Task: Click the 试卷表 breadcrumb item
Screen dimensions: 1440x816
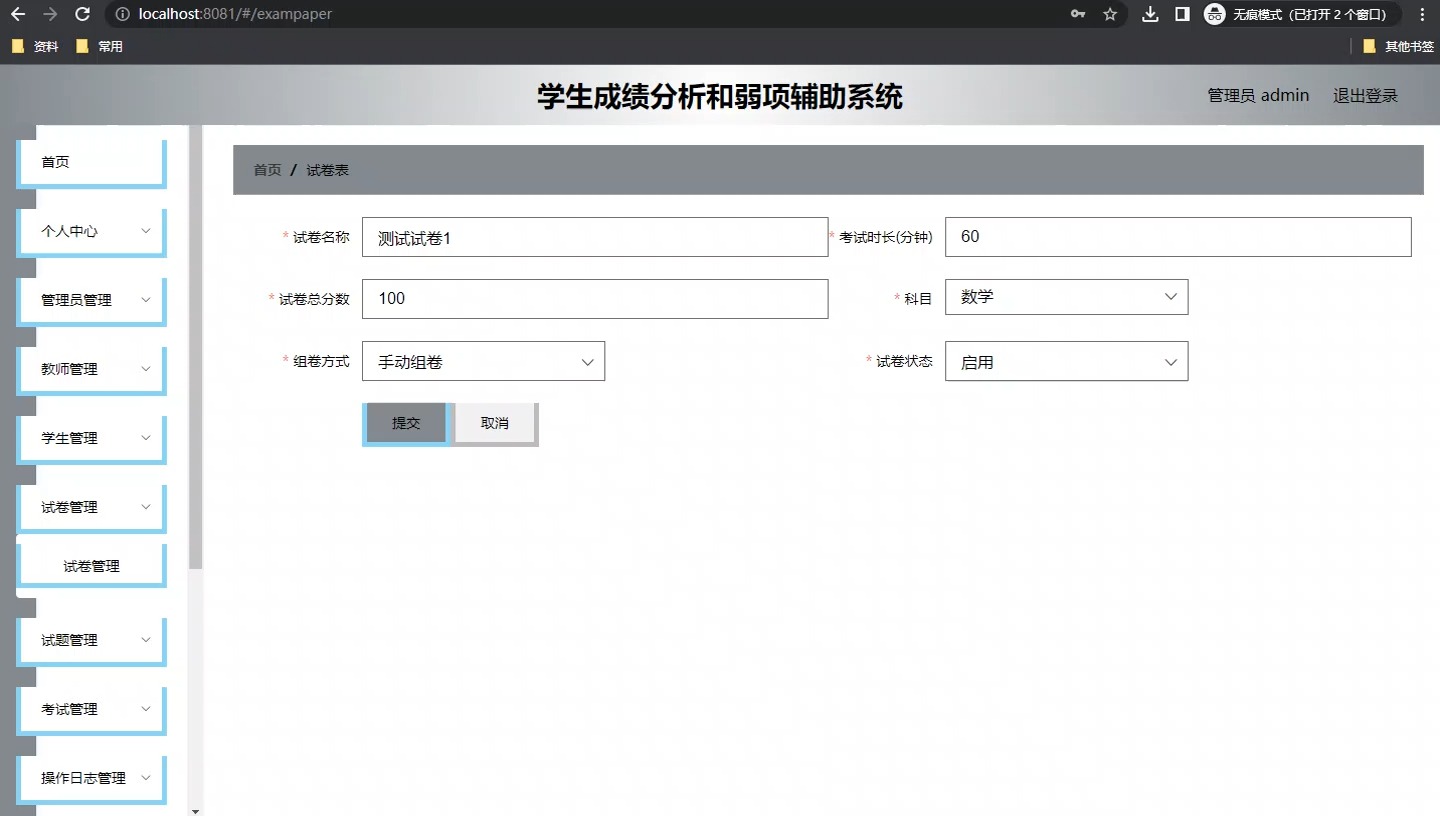Action: click(327, 170)
